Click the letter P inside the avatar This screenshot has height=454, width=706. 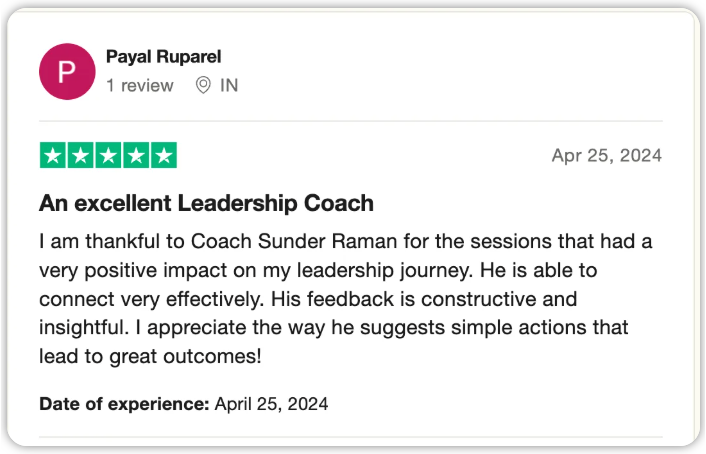point(67,72)
